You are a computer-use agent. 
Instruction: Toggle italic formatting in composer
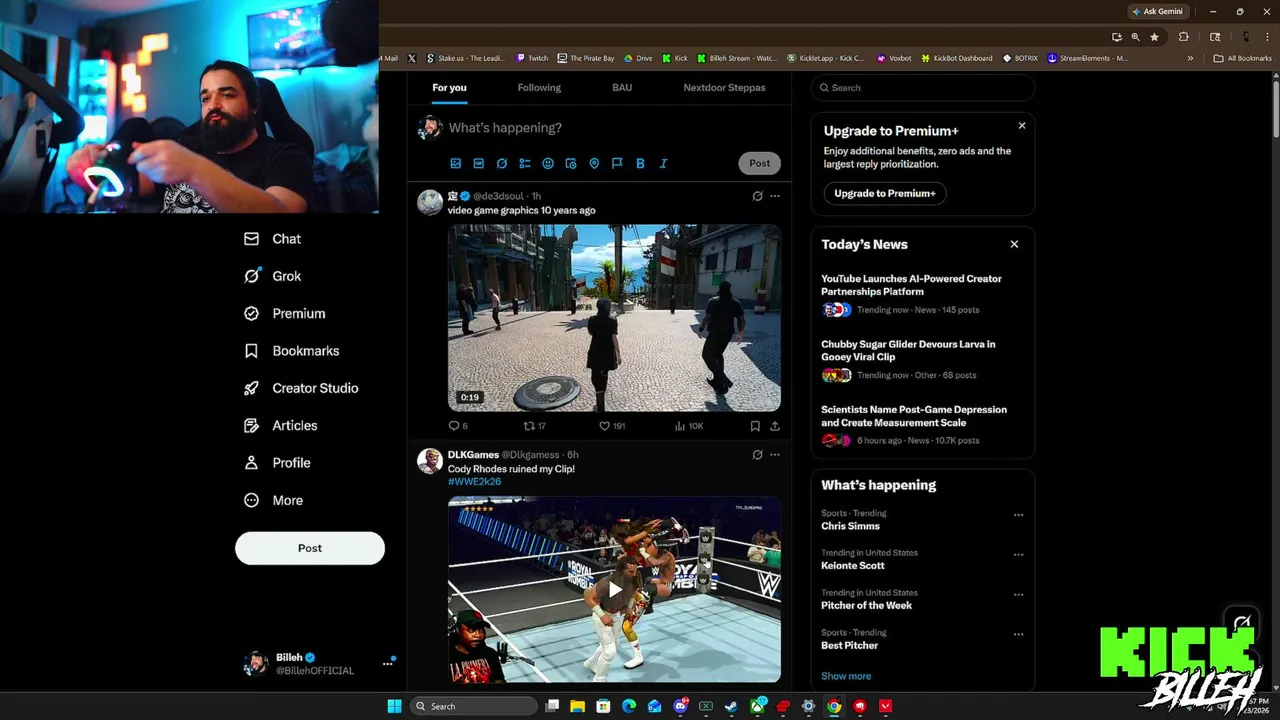(663, 163)
